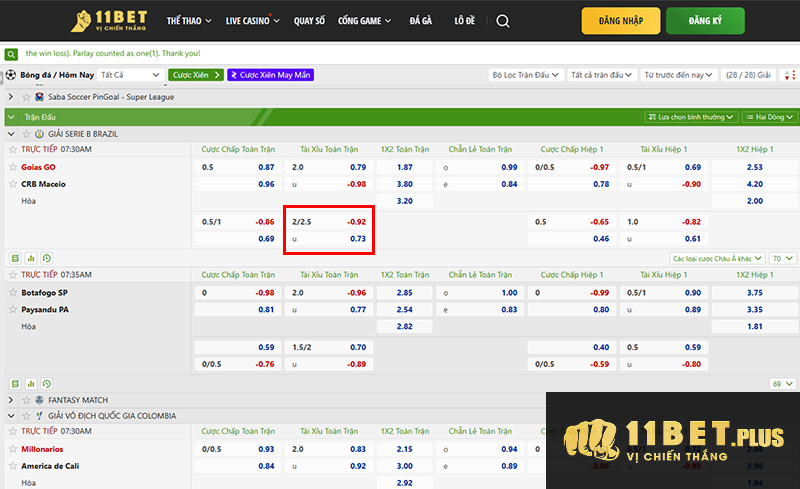The image size is (800, 489).
Task: Star the Millonarios team as favorite
Action: pyautogui.click(x=13, y=449)
